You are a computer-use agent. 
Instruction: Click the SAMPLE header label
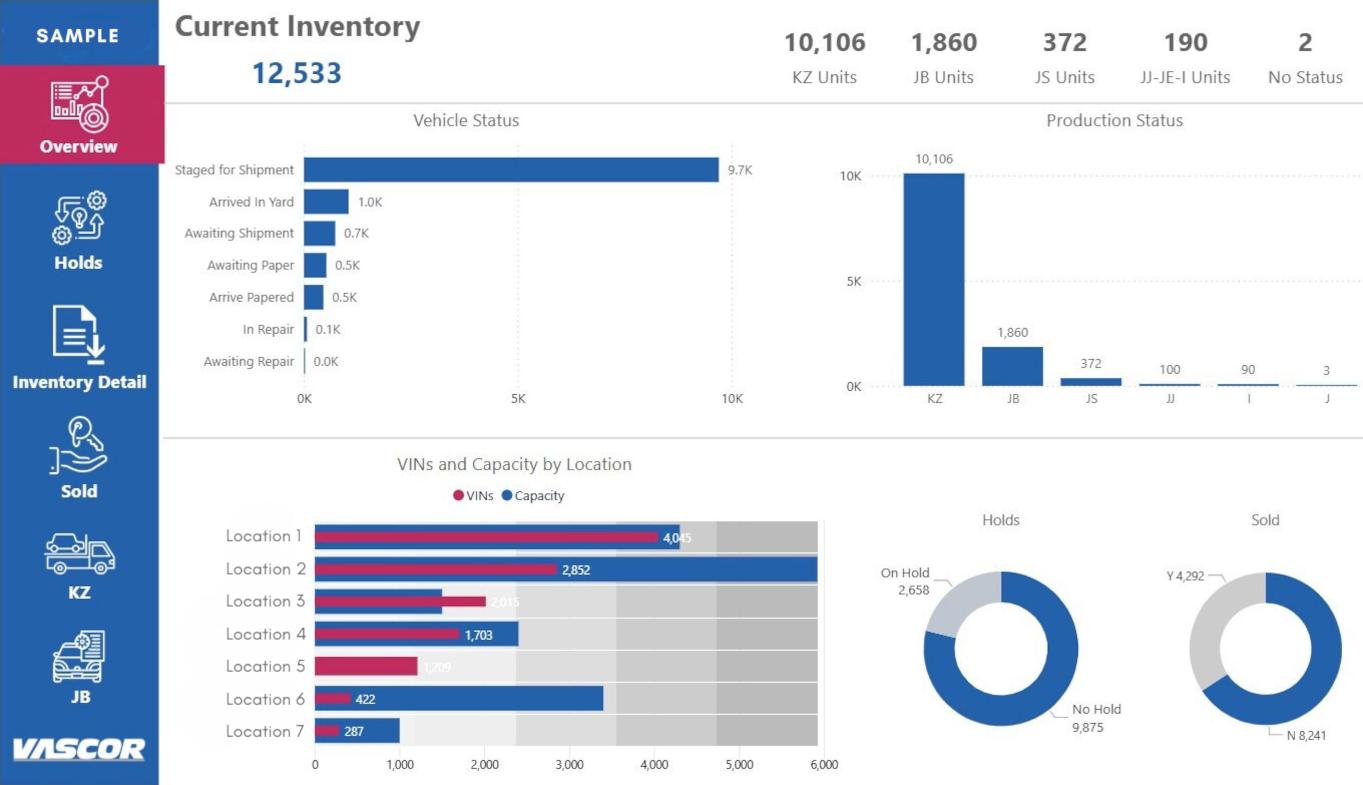pos(78,36)
